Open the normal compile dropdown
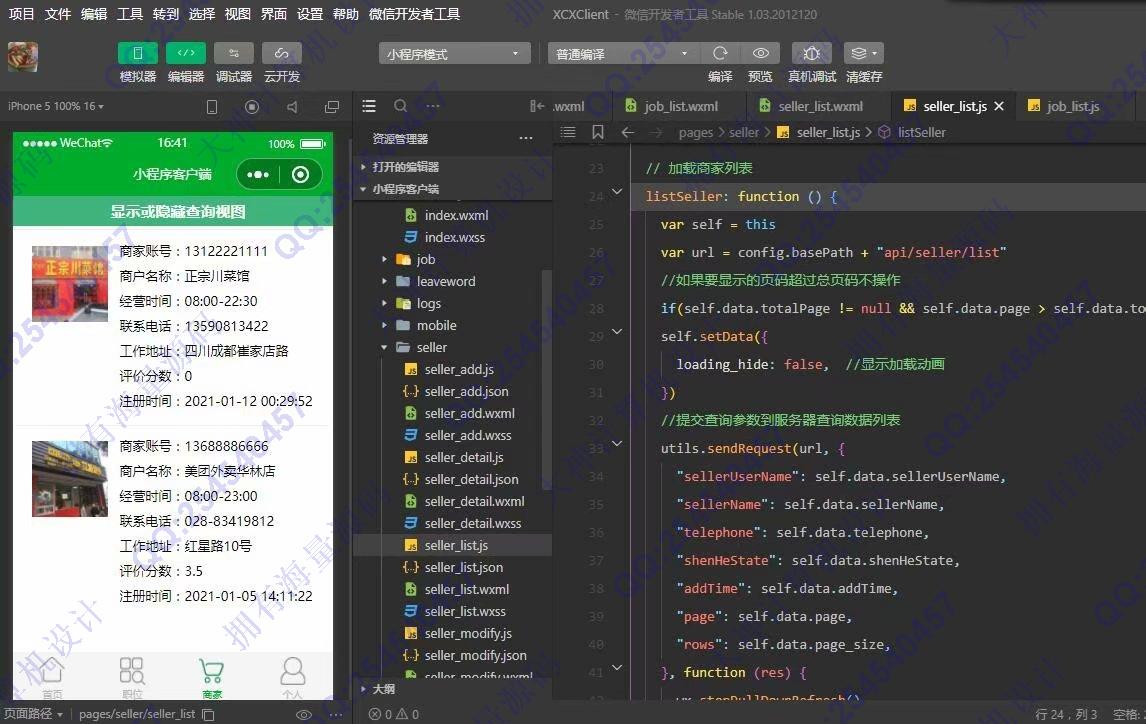Viewport: 1146px width, 724px height. click(623, 53)
